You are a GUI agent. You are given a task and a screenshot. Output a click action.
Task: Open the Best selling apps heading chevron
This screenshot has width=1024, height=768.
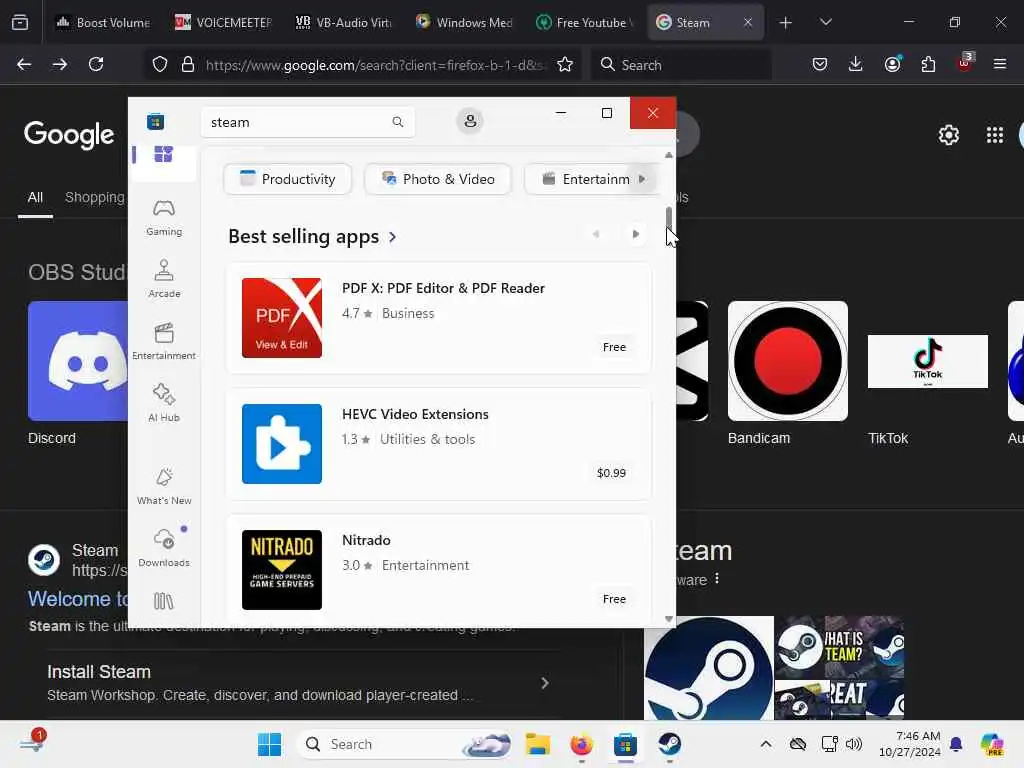tap(392, 237)
